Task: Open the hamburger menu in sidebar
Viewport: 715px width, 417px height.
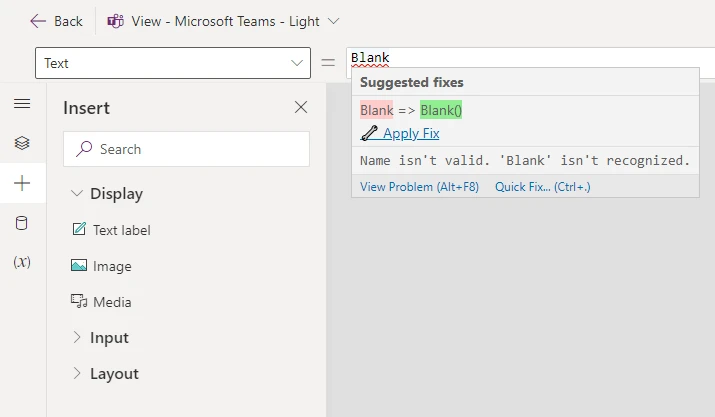Action: coord(22,104)
